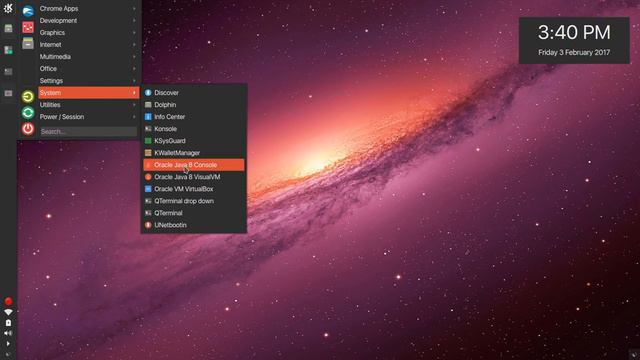The image size is (640, 360).
Task: Click the green-accented task icon in left panel
Action: coord(8,50)
